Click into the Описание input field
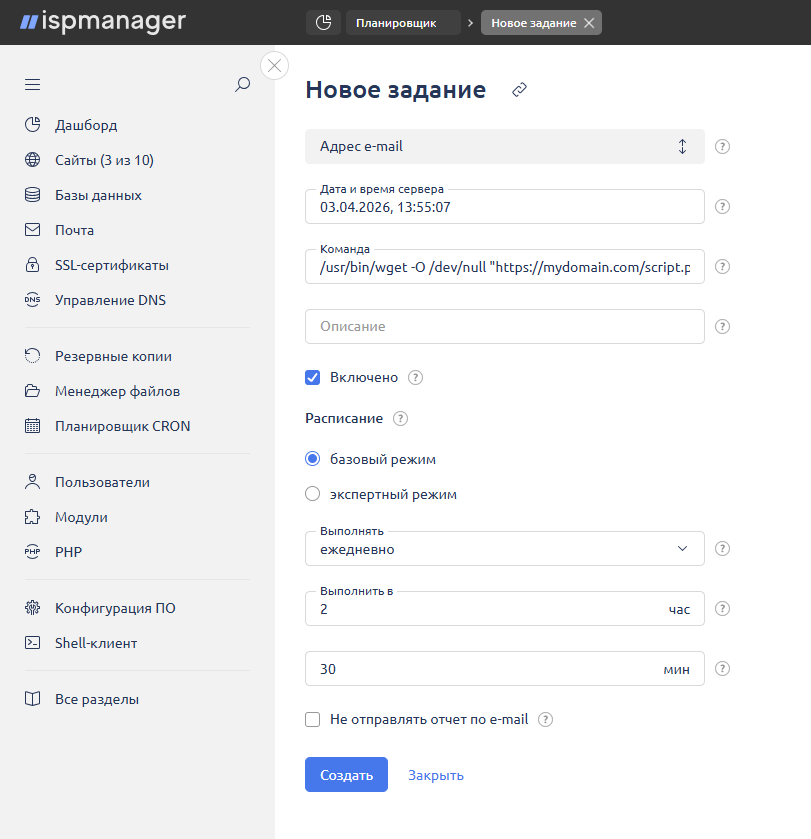Image resolution: width=811 pixels, height=839 pixels. [504, 327]
